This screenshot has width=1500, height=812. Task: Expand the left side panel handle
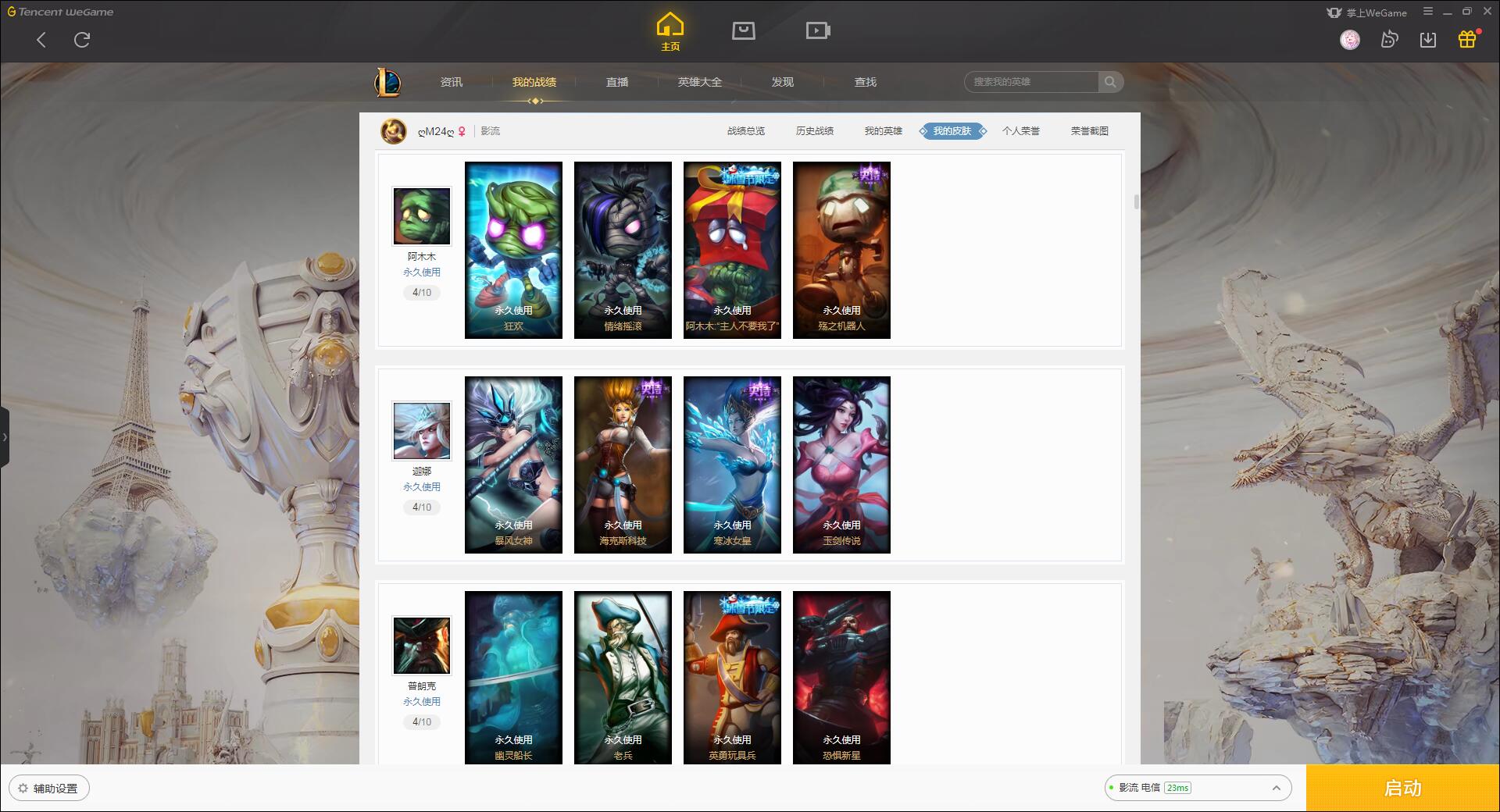[x=5, y=437]
